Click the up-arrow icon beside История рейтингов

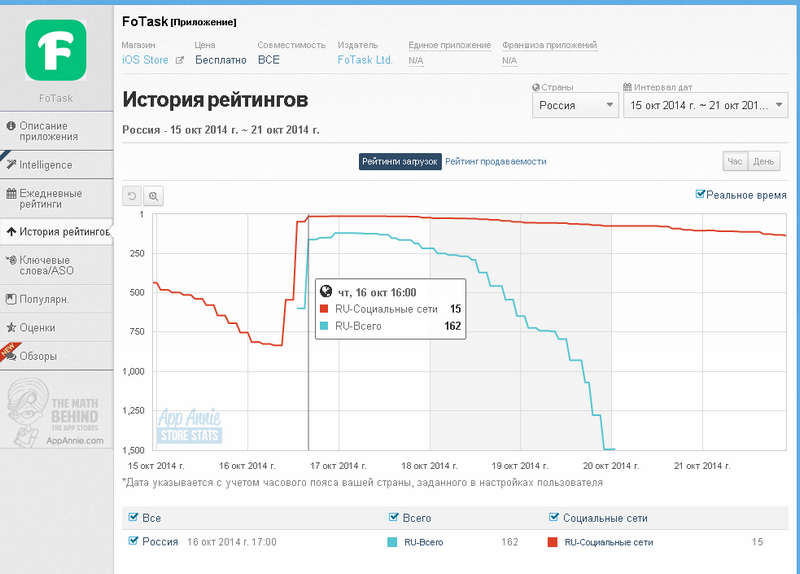click(11, 232)
